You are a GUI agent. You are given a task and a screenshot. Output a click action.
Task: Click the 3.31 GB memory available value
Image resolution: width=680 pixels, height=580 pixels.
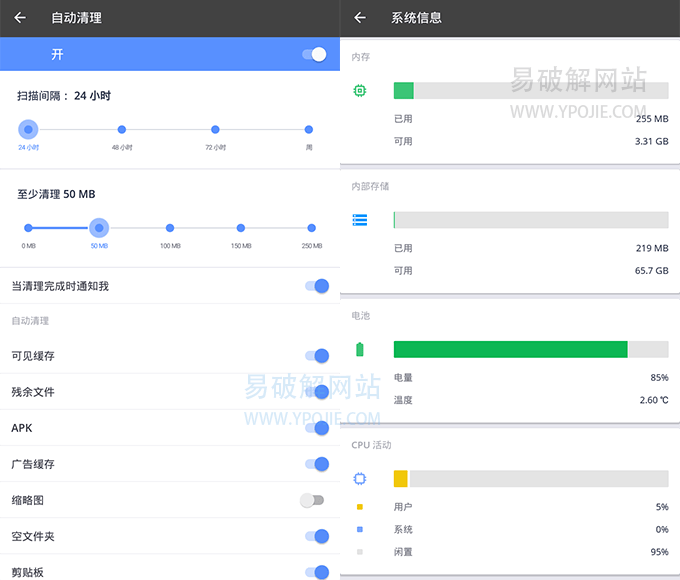[651, 141]
